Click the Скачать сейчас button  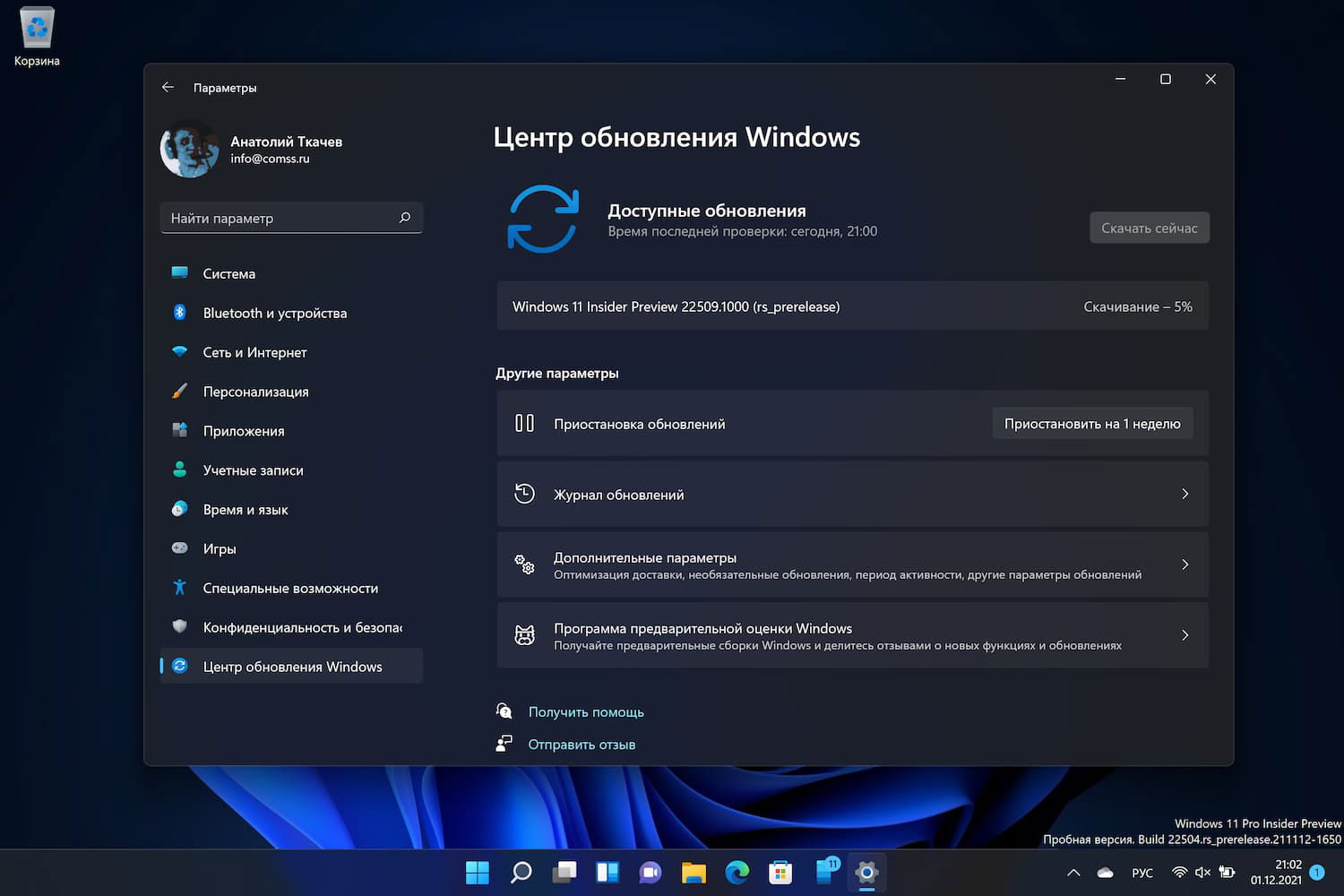[1149, 228]
